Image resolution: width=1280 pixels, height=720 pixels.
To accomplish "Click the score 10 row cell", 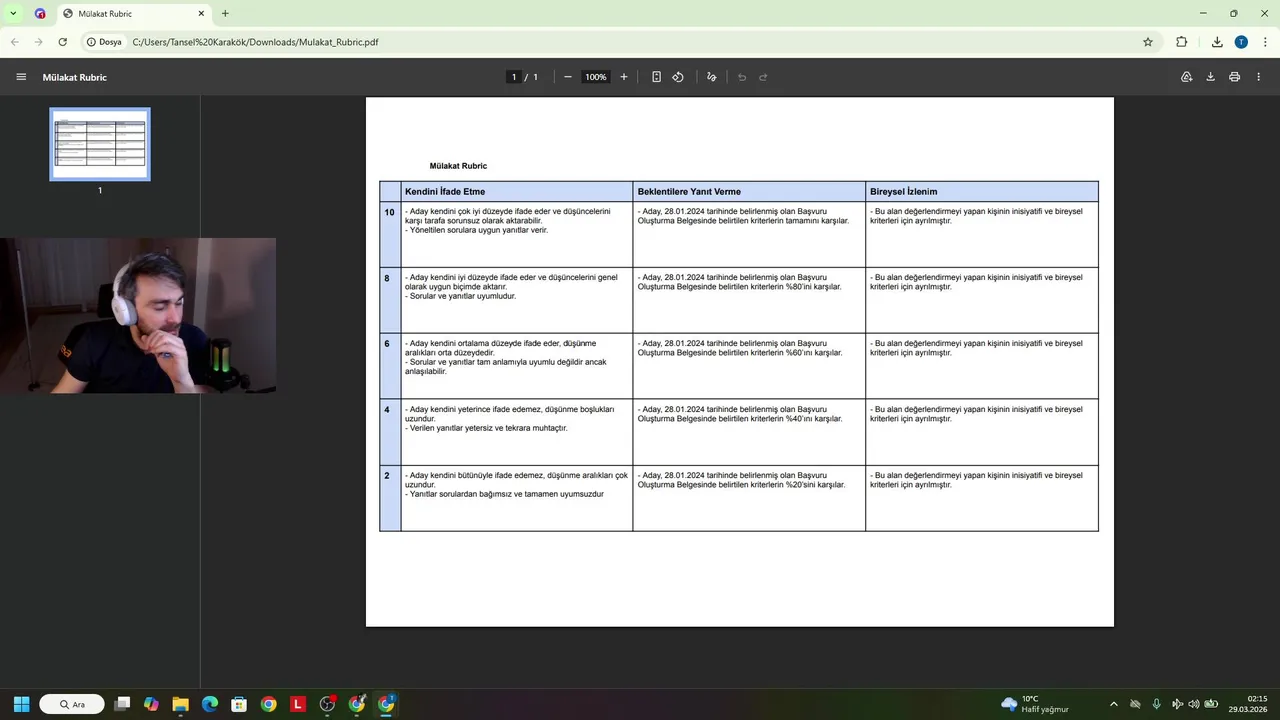I will point(390,234).
